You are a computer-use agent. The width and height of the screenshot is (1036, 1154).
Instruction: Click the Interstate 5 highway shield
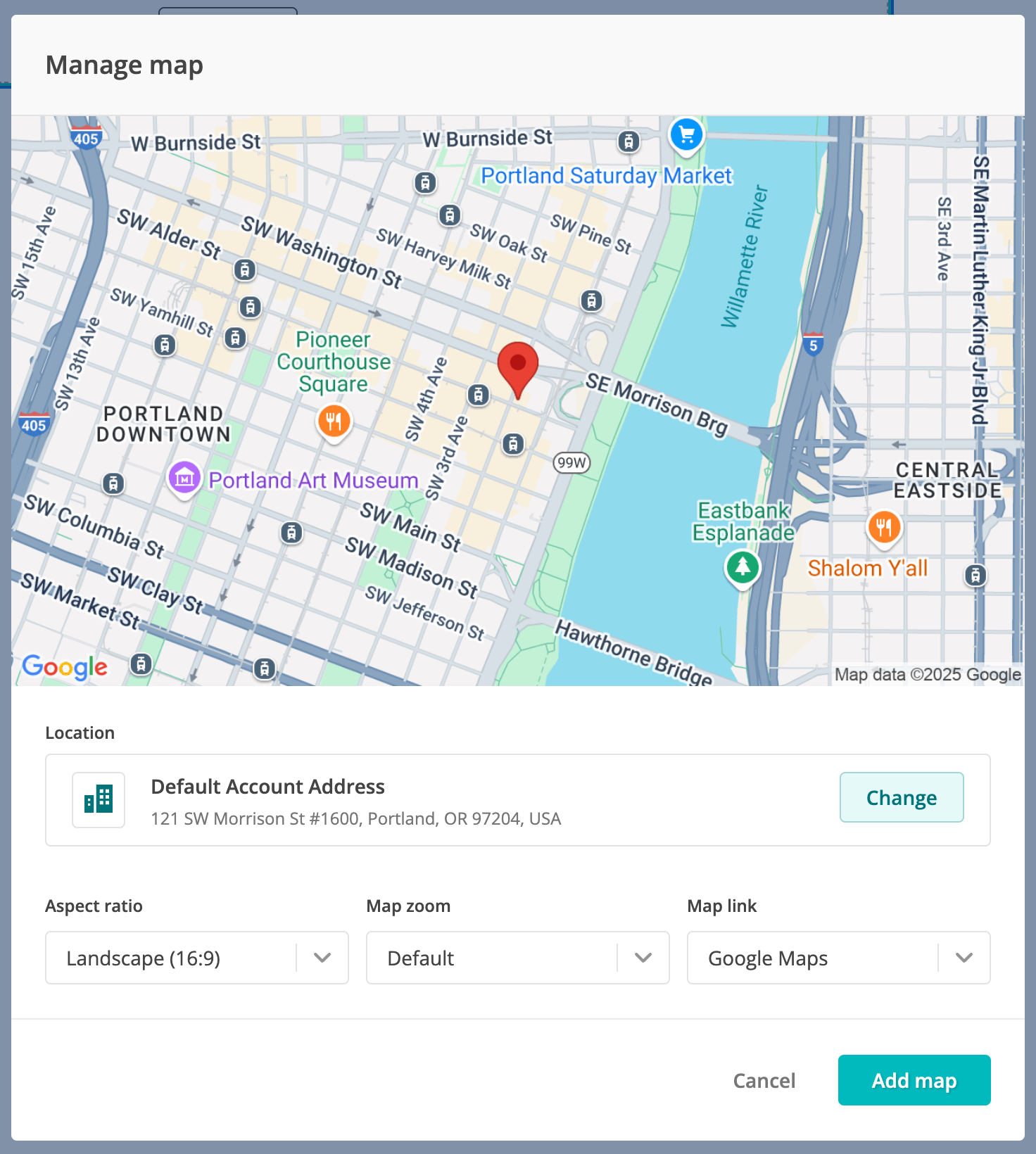pos(813,345)
